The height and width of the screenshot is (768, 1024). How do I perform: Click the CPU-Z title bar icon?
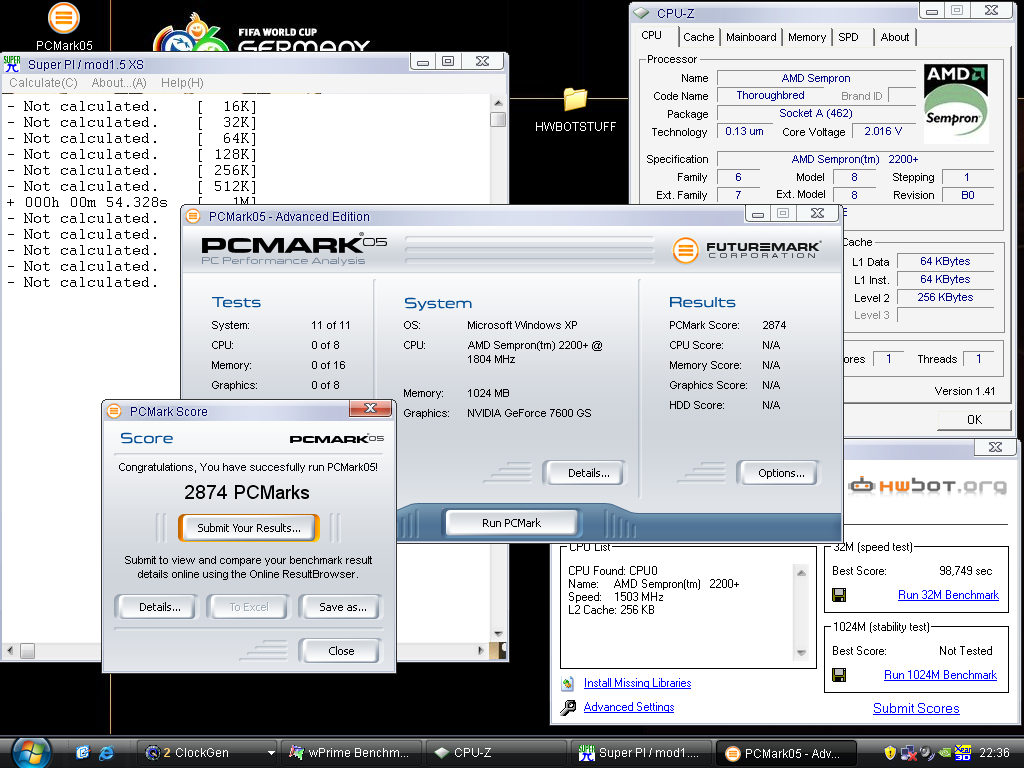[641, 13]
